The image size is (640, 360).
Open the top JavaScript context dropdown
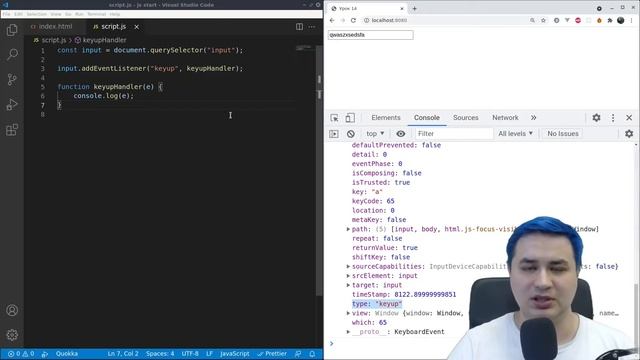(x=375, y=133)
